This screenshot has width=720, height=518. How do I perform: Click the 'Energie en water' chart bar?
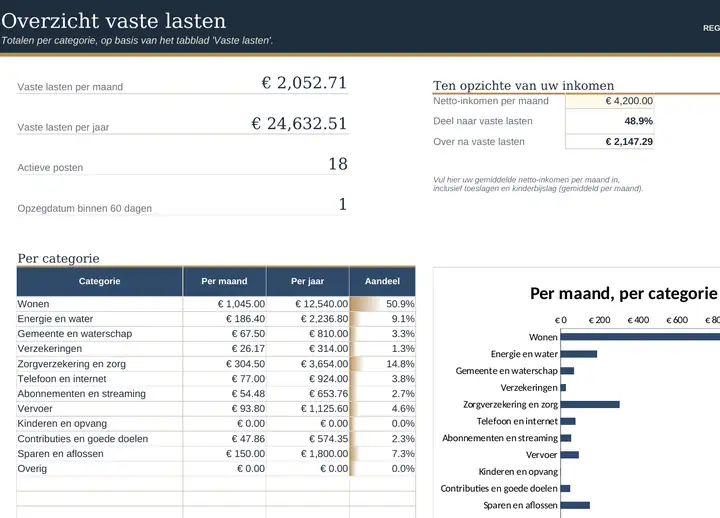tap(579, 354)
